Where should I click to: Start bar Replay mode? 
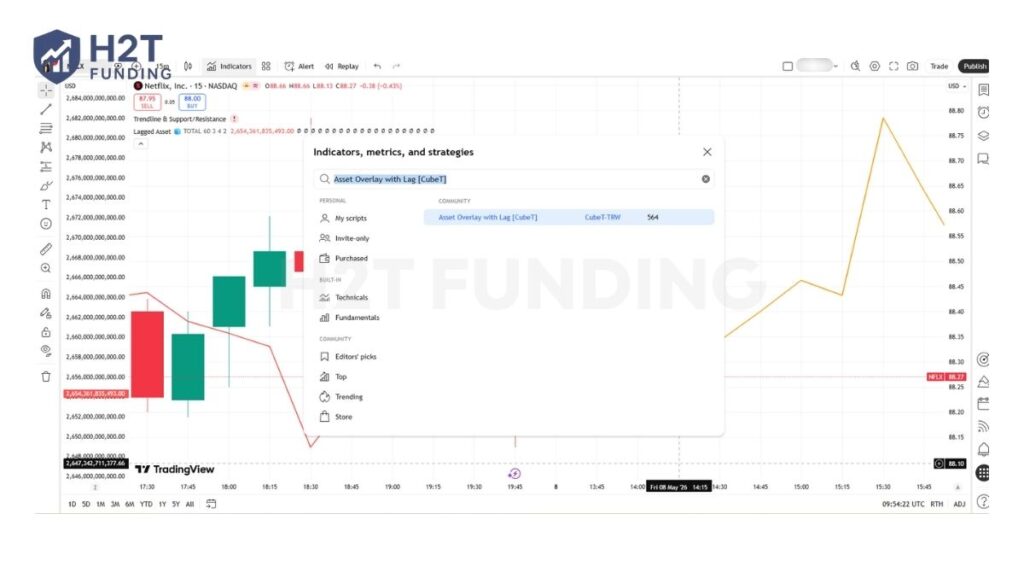click(x=342, y=66)
